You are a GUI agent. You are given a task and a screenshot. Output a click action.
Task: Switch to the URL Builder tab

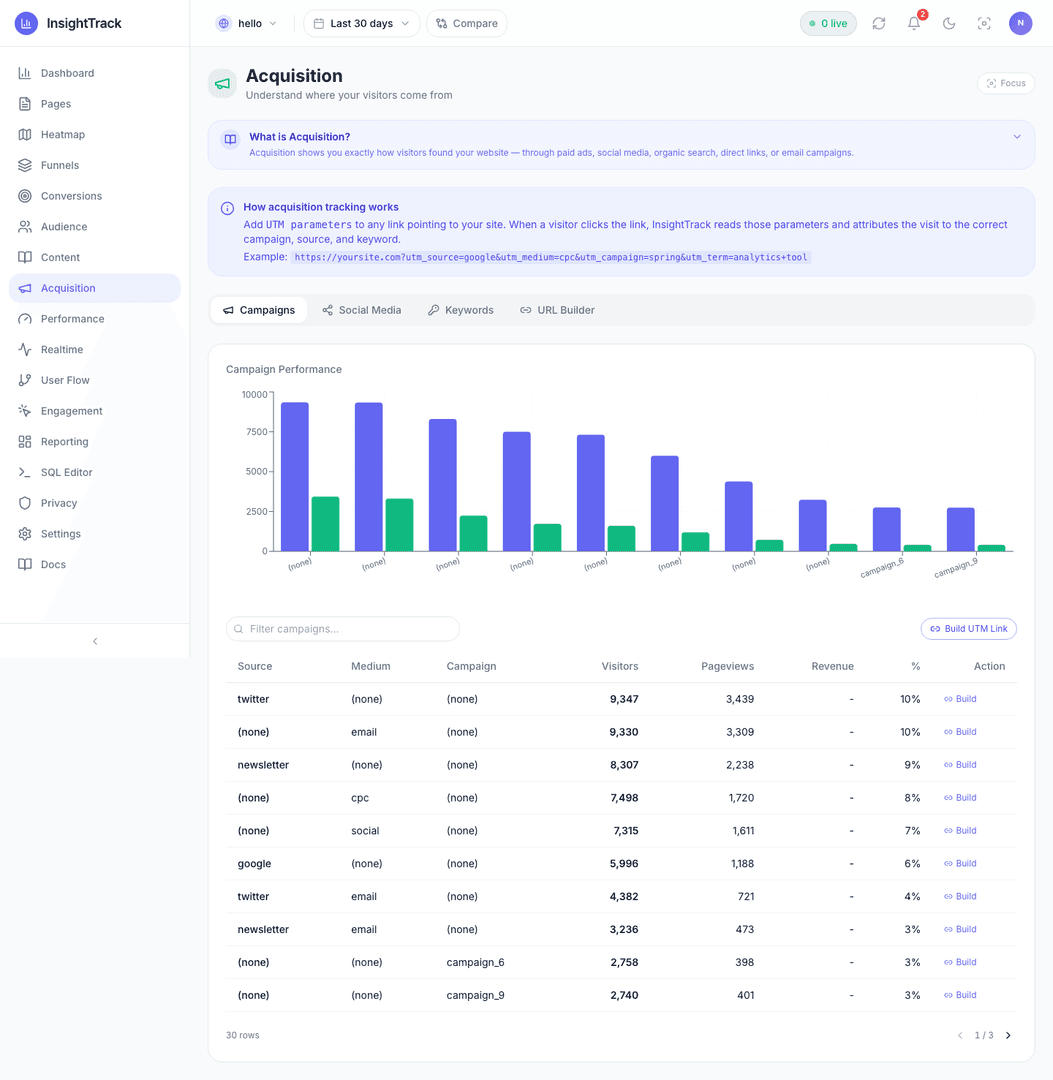[557, 310]
